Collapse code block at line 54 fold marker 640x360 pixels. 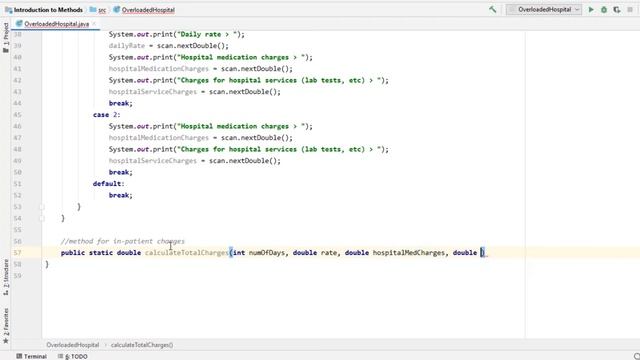42,218
